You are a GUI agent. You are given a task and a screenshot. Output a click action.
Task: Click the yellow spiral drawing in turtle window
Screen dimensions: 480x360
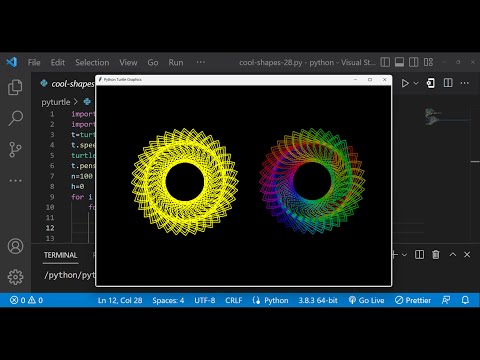point(185,182)
